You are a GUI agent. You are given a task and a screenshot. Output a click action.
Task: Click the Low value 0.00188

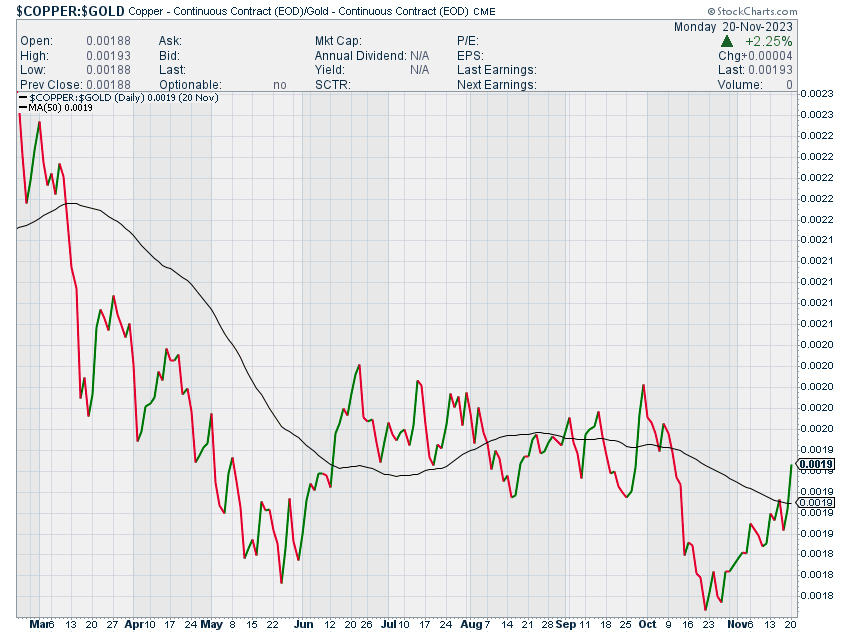tap(108, 70)
